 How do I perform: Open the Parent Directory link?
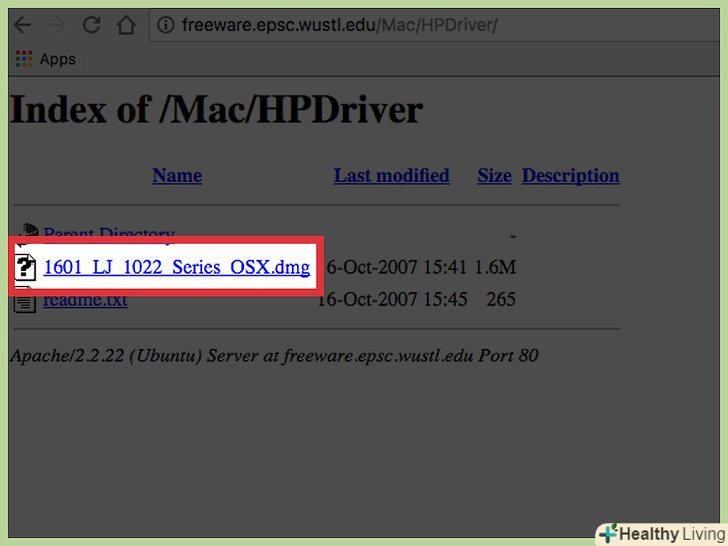pyautogui.click(x=109, y=234)
